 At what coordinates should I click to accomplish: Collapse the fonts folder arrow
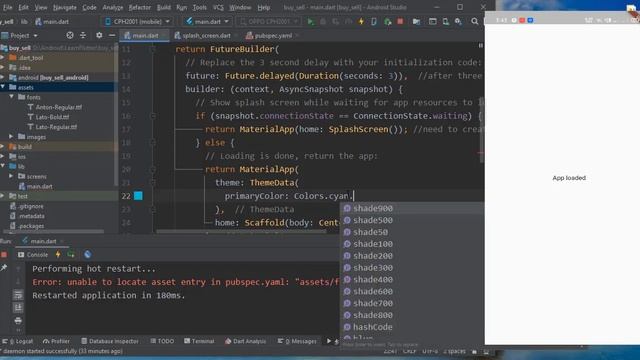click(x=11, y=97)
